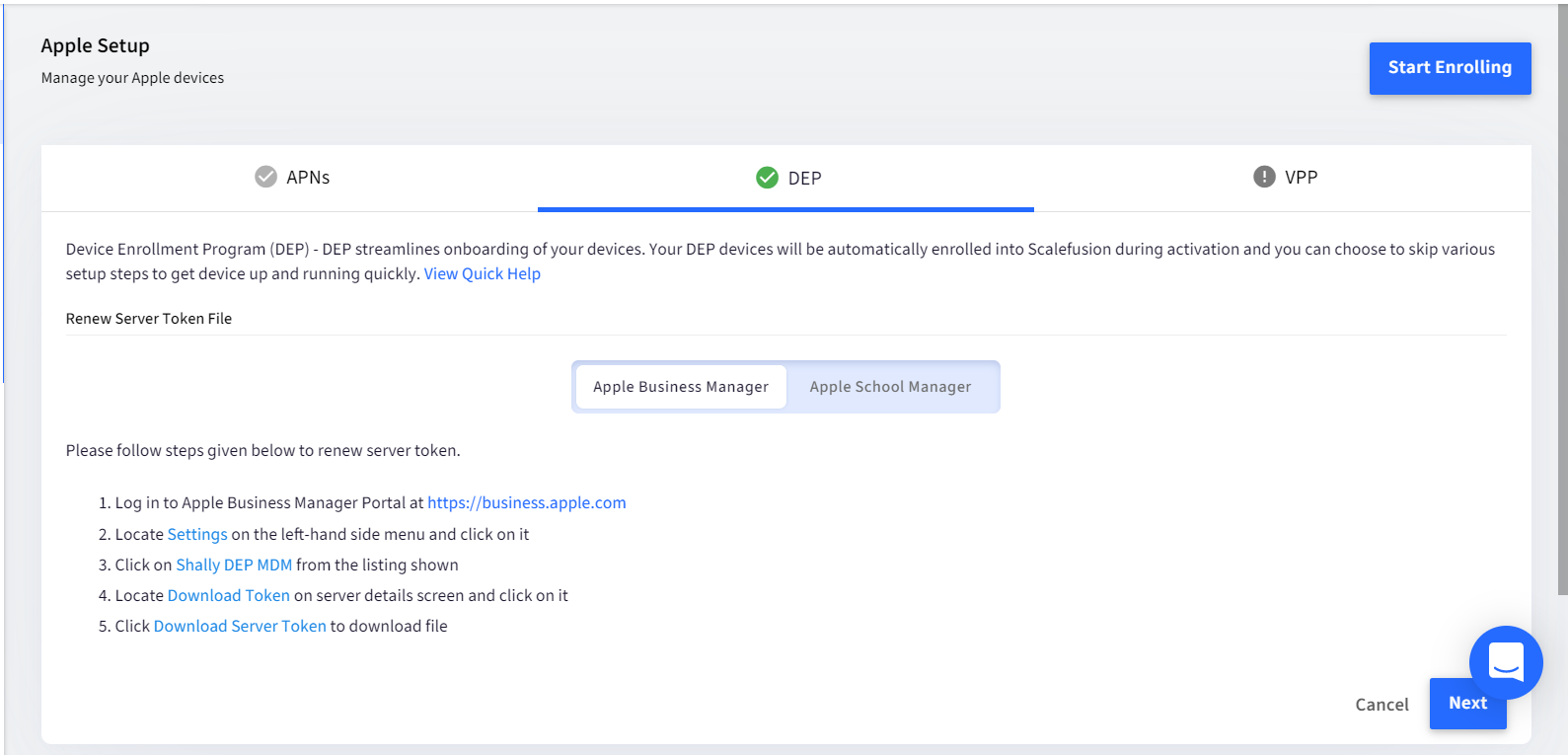
Task: Open the chat support bubble icon
Action: tap(1506, 662)
